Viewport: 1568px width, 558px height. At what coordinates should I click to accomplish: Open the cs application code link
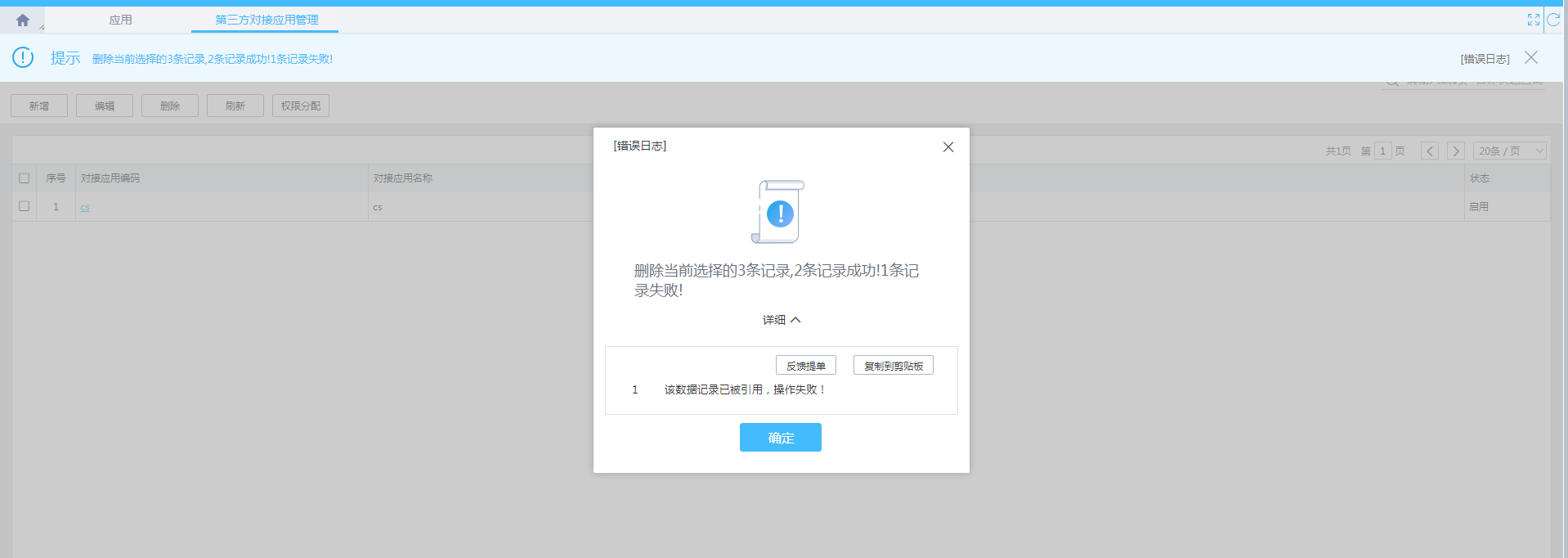click(x=85, y=208)
